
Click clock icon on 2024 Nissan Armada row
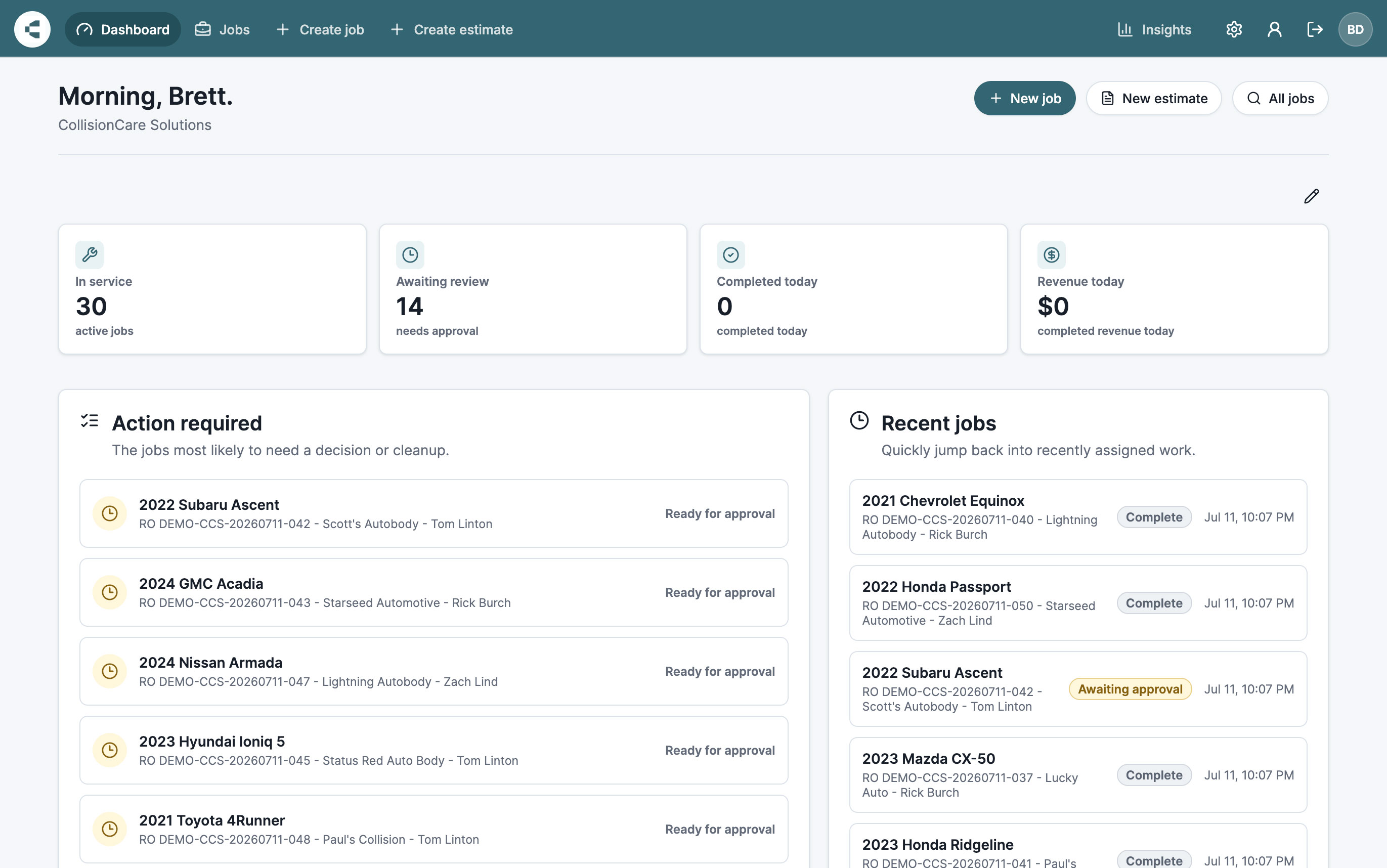pyautogui.click(x=110, y=671)
